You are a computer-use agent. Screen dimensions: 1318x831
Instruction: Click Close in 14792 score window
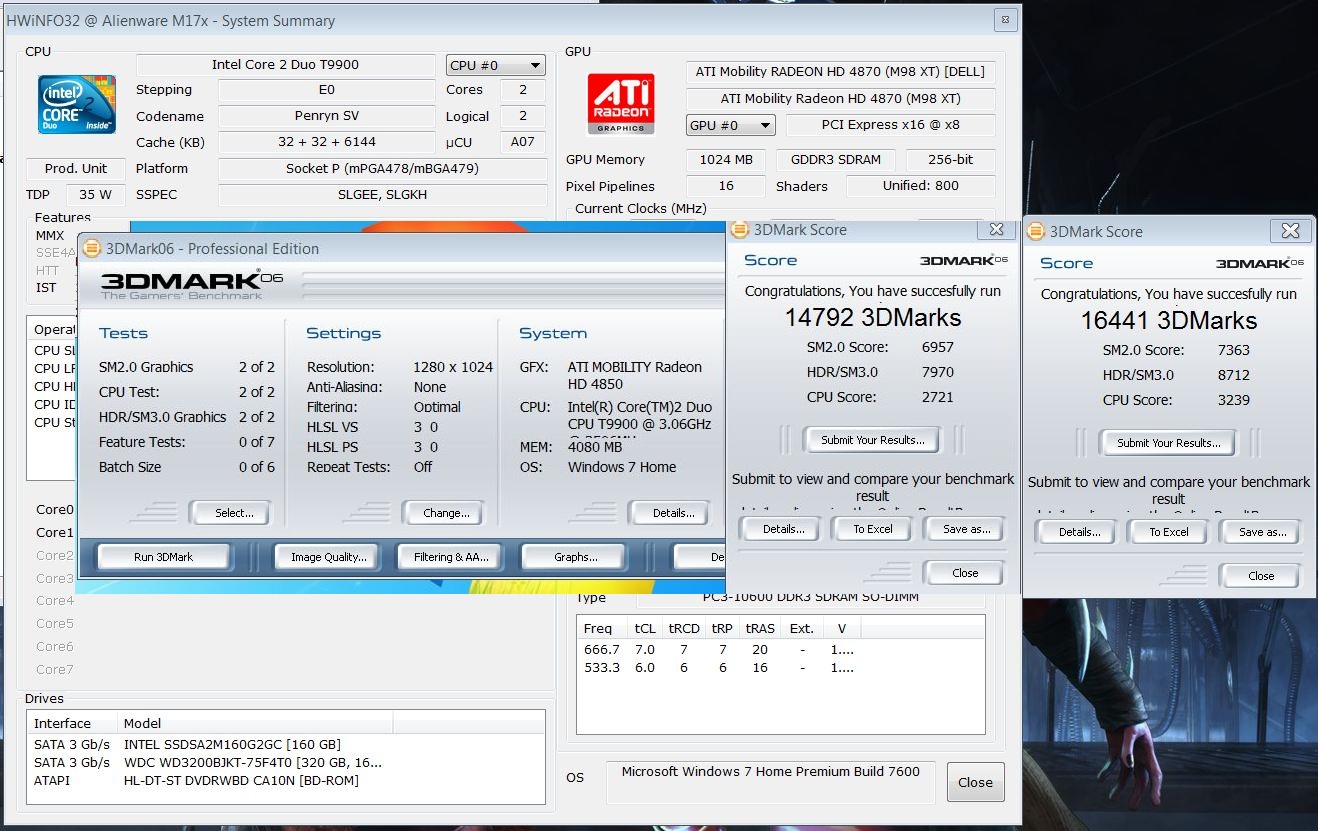(x=965, y=573)
